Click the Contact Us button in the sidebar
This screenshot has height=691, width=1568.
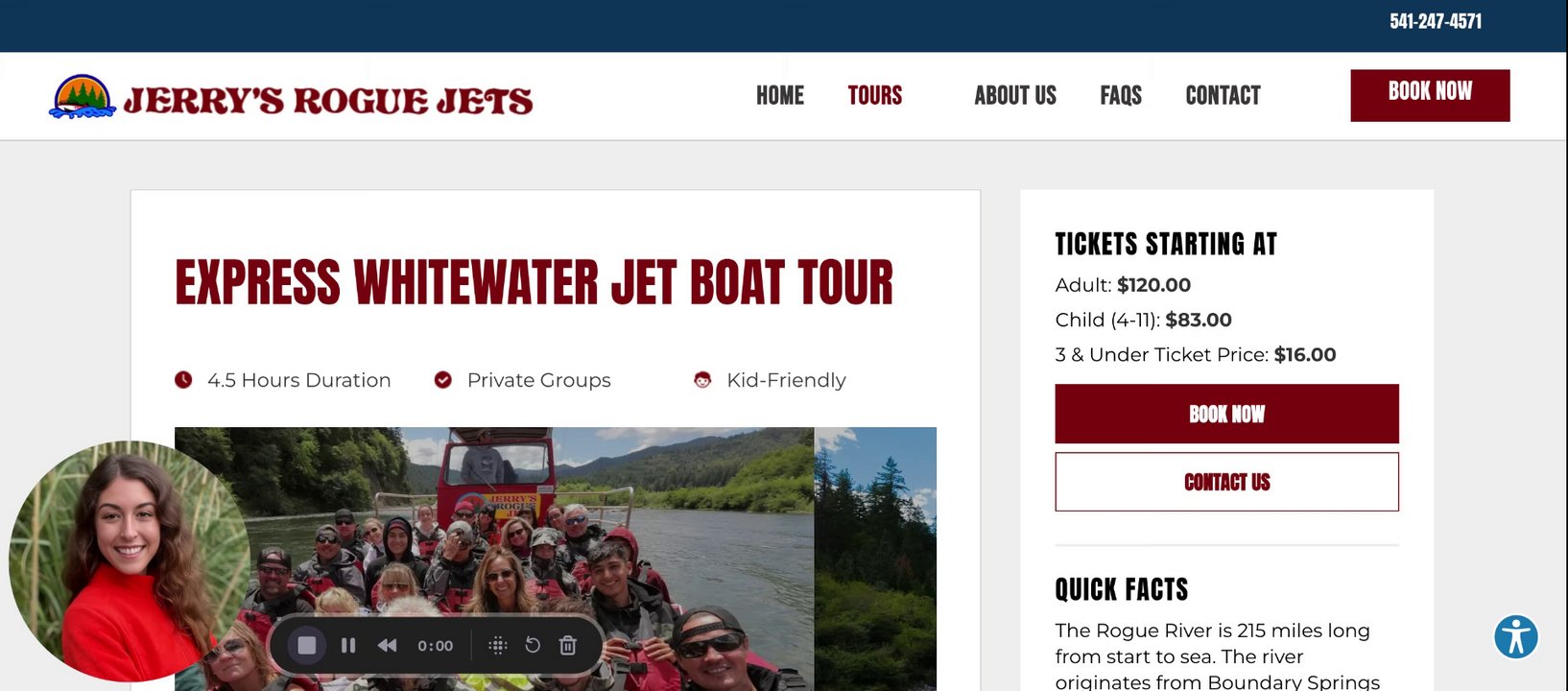click(x=1226, y=482)
